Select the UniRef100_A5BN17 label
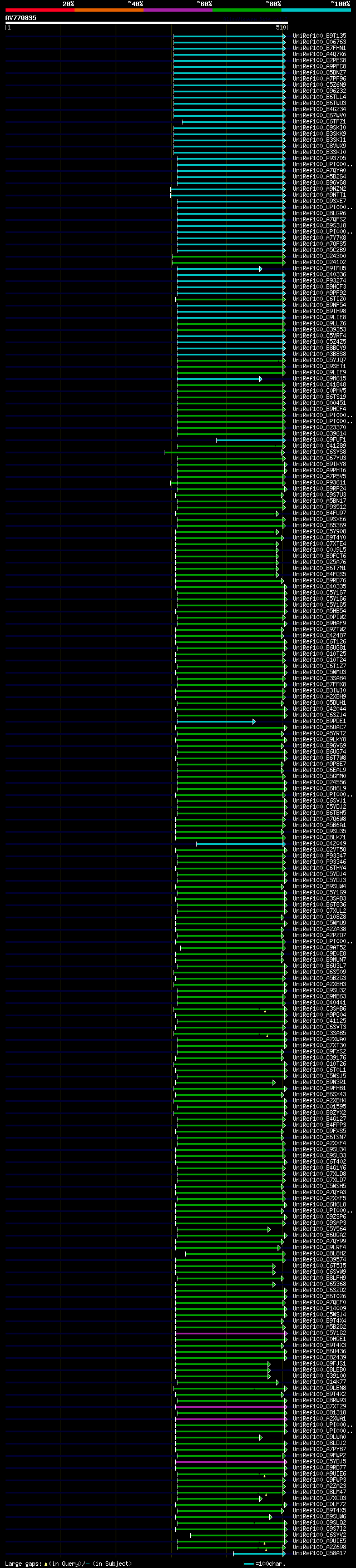Screen dimensions: 356x1568 point(319,501)
